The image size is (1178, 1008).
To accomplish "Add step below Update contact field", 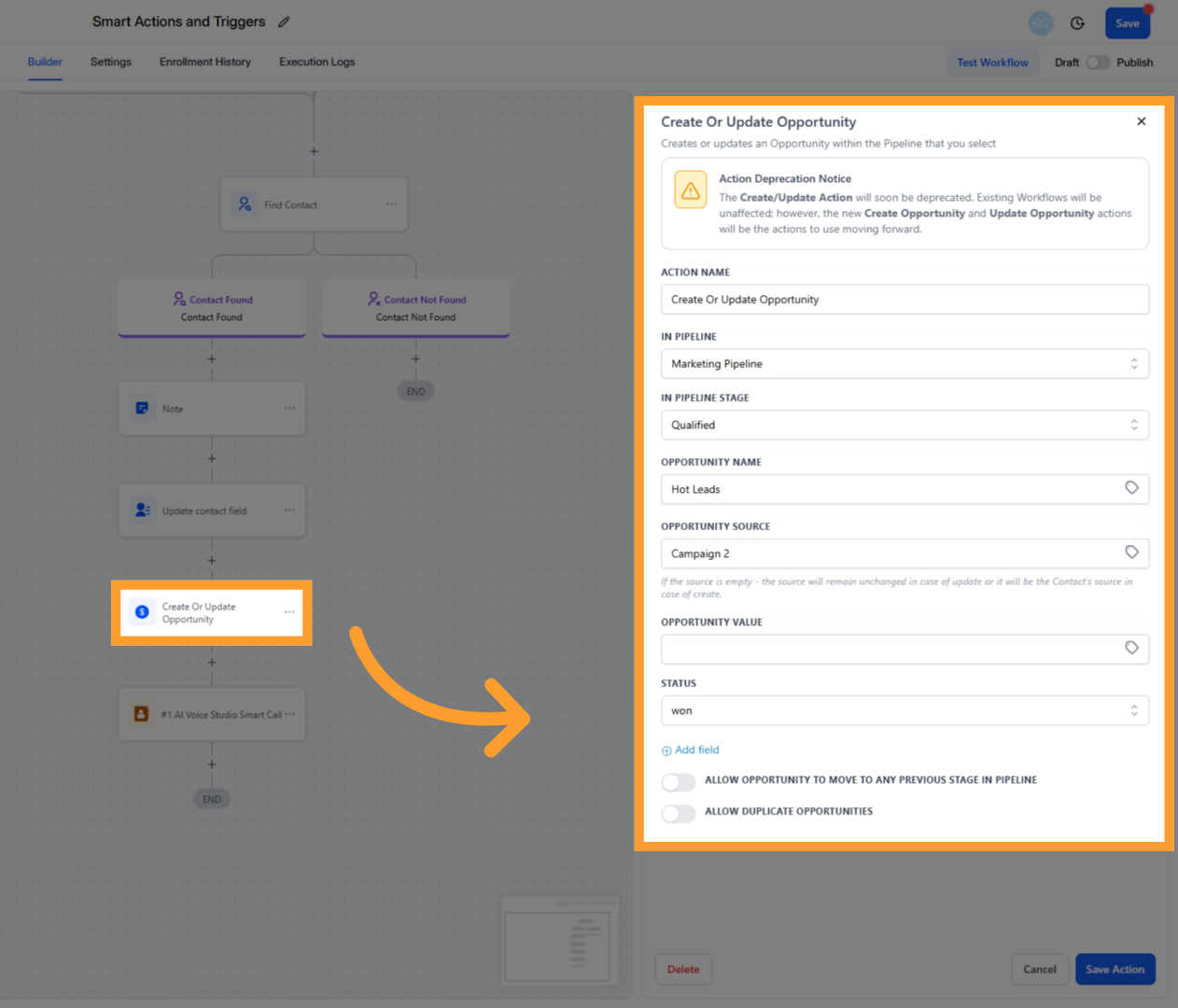I will pyautogui.click(x=212, y=561).
